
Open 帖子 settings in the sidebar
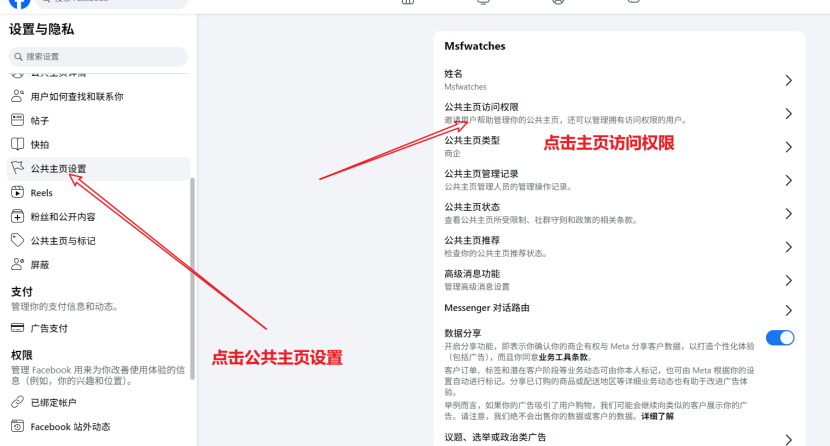click(x=98, y=121)
